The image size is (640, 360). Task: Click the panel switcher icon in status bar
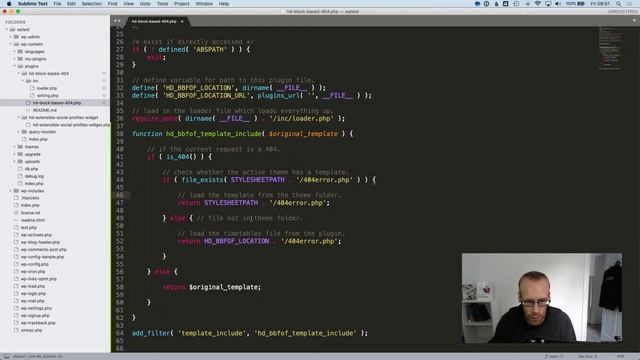(x=6, y=356)
